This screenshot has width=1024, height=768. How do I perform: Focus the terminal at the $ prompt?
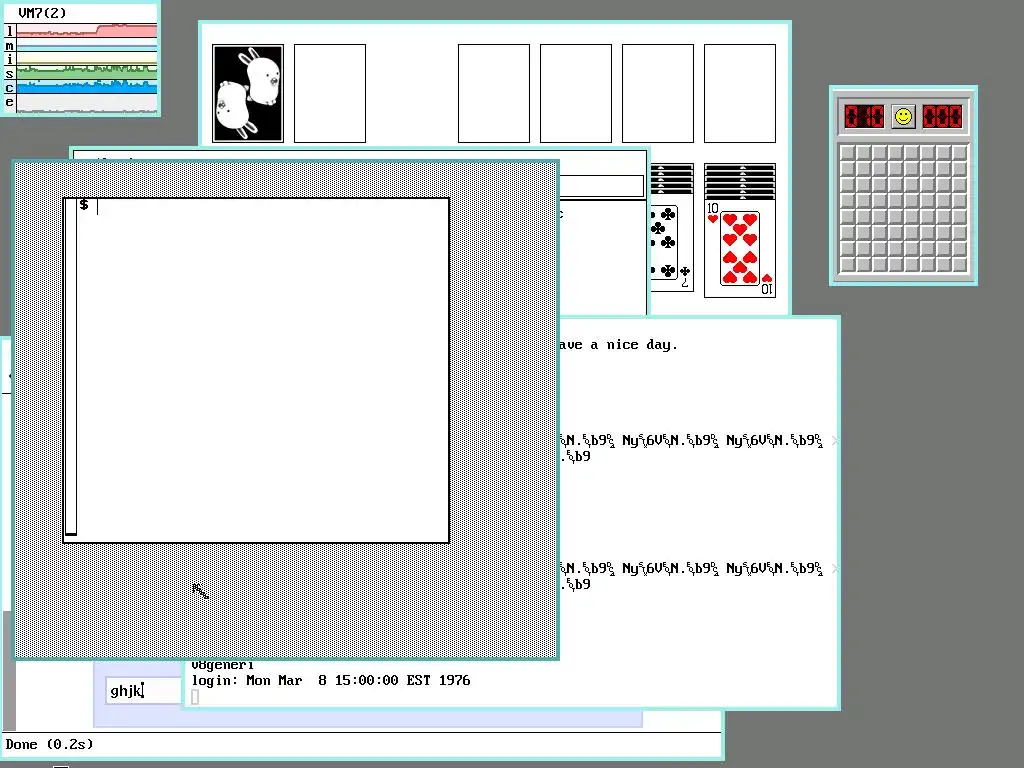tap(263, 369)
